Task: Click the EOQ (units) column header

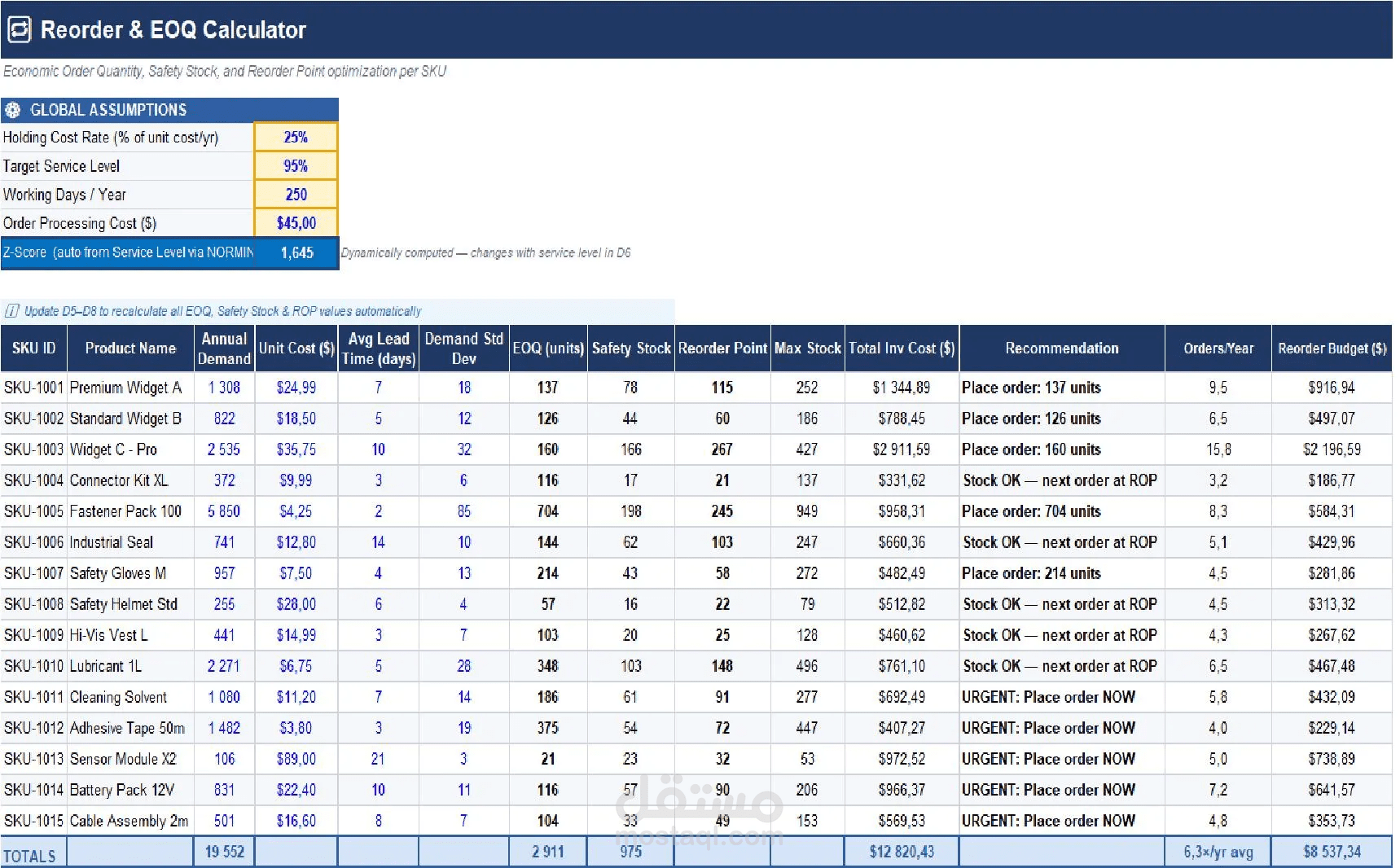Action: [x=548, y=349]
